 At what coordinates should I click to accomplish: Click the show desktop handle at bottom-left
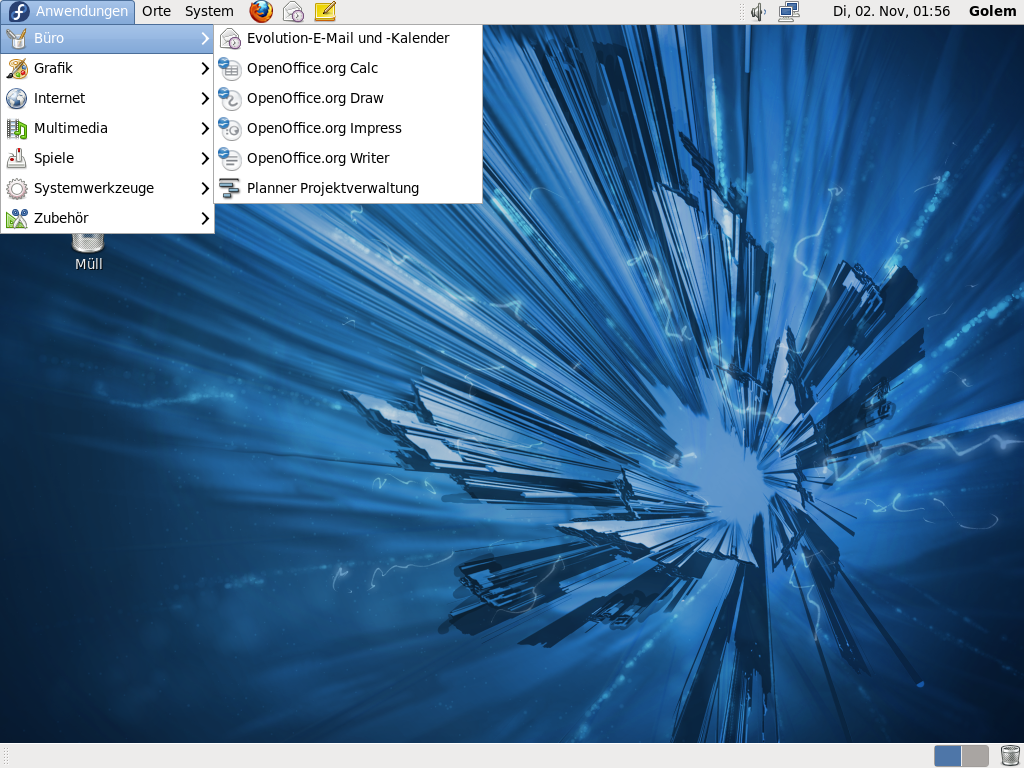coord(6,756)
